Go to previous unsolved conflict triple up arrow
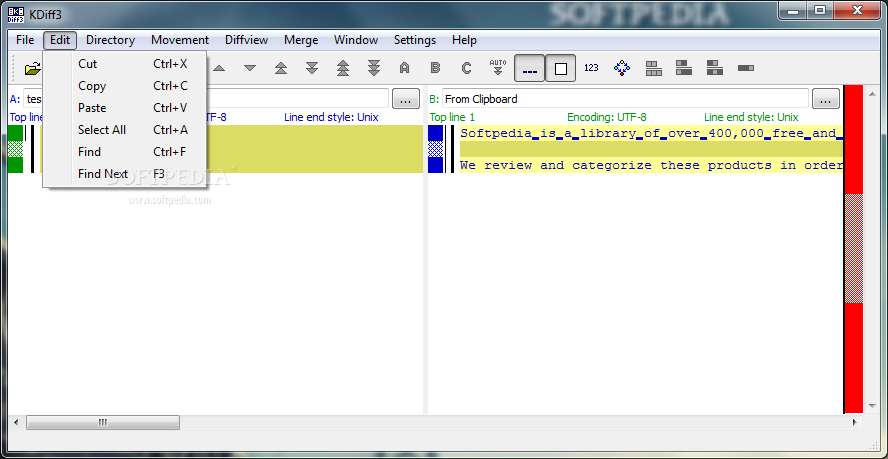The image size is (888, 459). point(343,69)
